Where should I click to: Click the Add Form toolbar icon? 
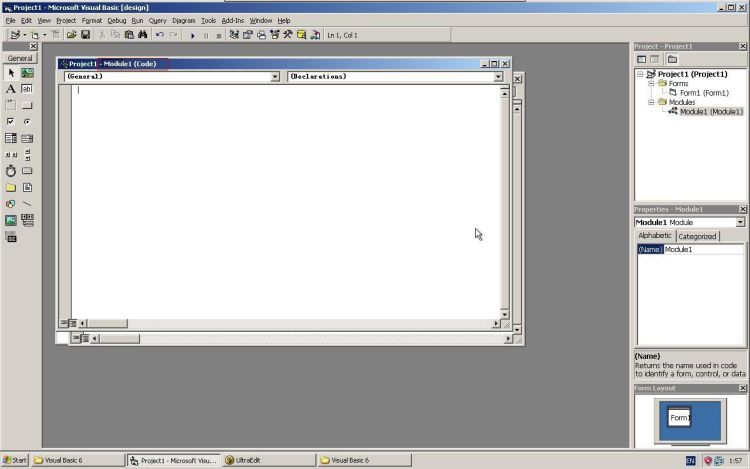(34, 35)
